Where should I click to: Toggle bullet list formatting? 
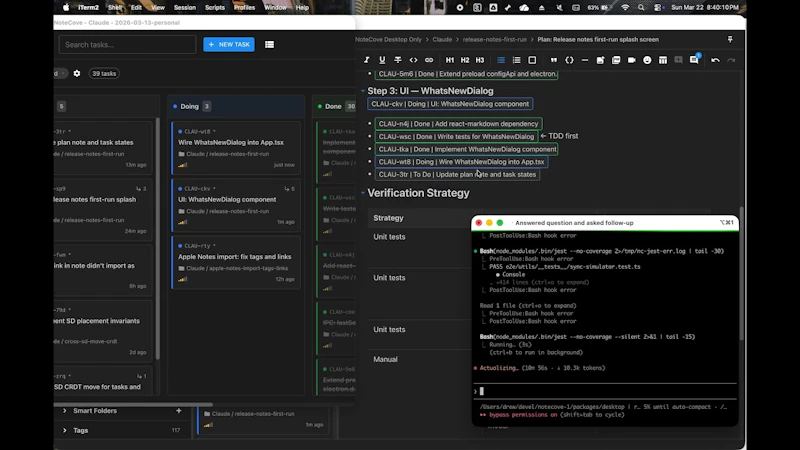(501, 60)
